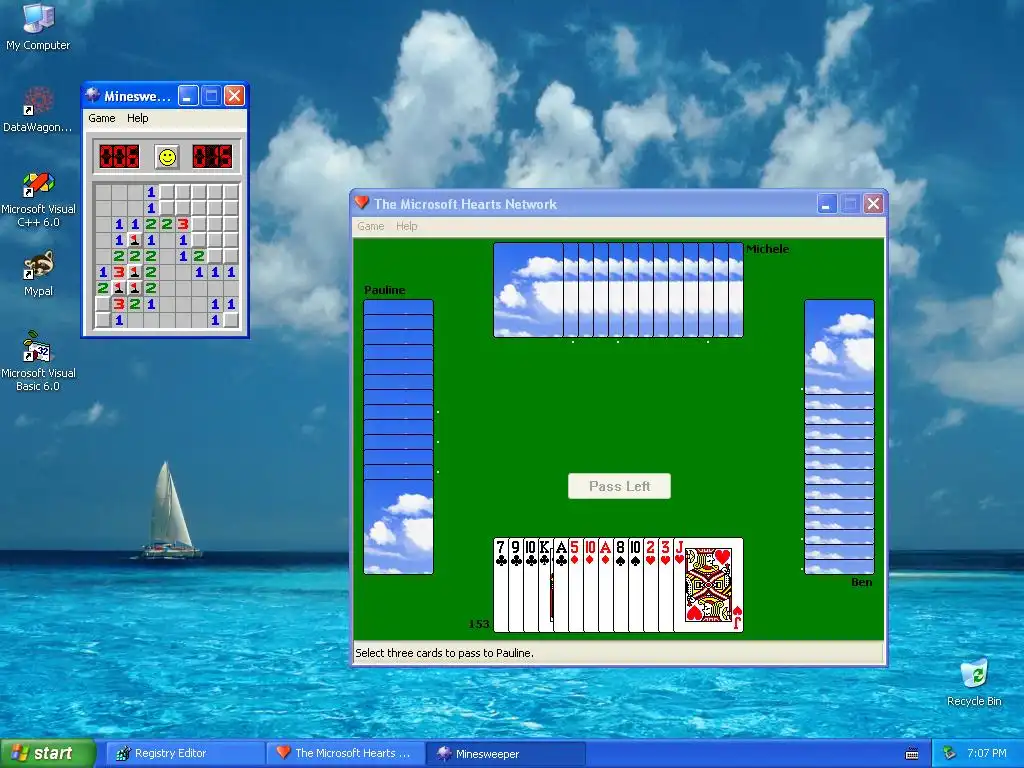This screenshot has height=768, width=1024.
Task: Uncover the bottom-right corner Minesweeper cell
Action: 231,320
